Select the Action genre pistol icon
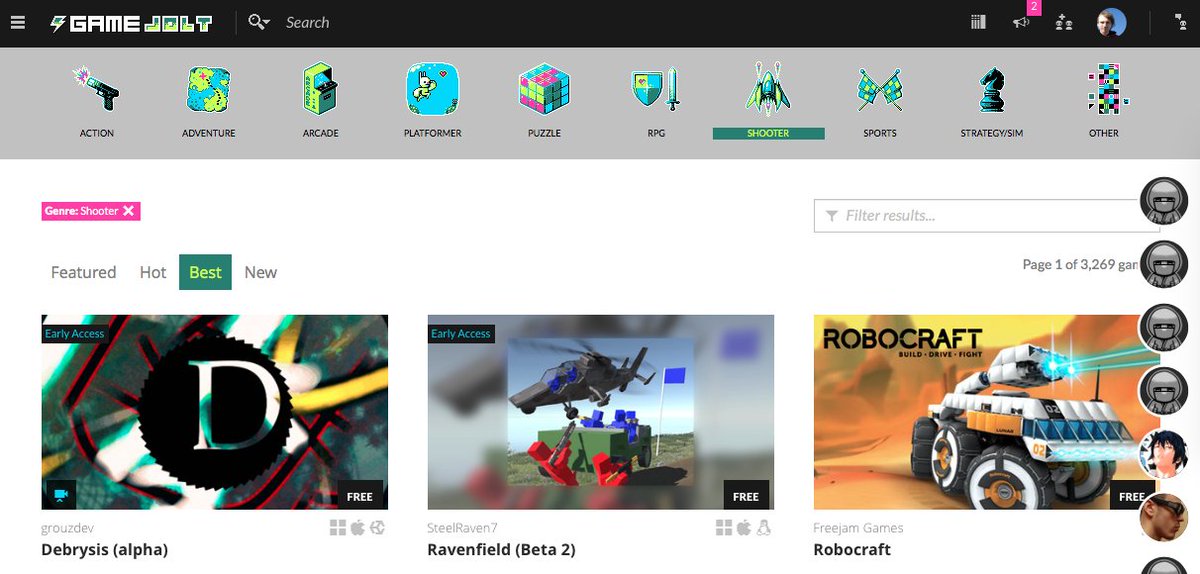Image resolution: width=1200 pixels, height=574 pixels. coord(97,89)
